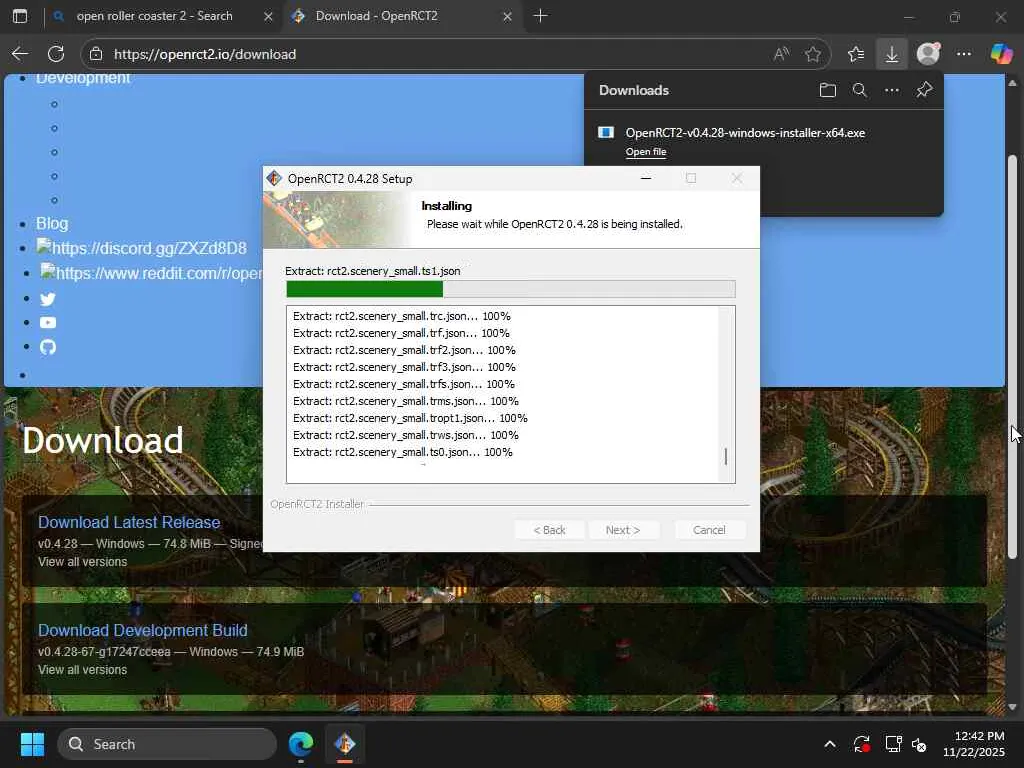Close the Download - OpenRCT2 tab
The width and height of the screenshot is (1024, 768).
tap(507, 16)
